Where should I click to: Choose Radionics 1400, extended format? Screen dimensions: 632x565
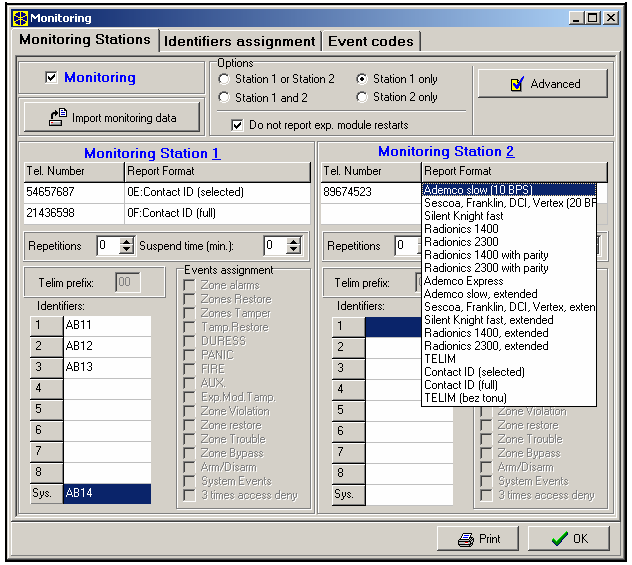(509, 333)
